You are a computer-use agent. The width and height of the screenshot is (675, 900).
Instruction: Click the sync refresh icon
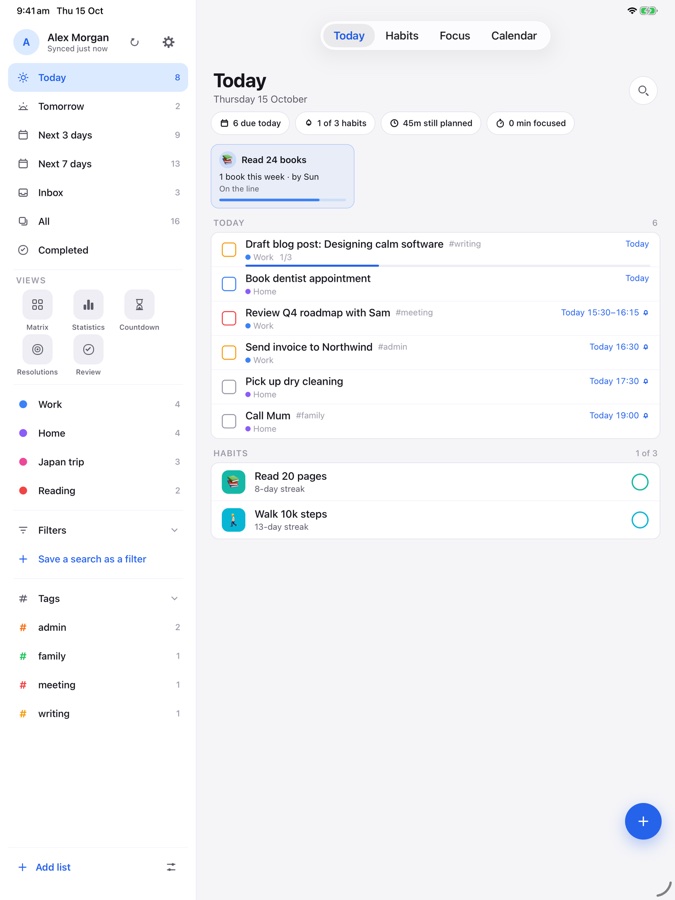pos(134,42)
